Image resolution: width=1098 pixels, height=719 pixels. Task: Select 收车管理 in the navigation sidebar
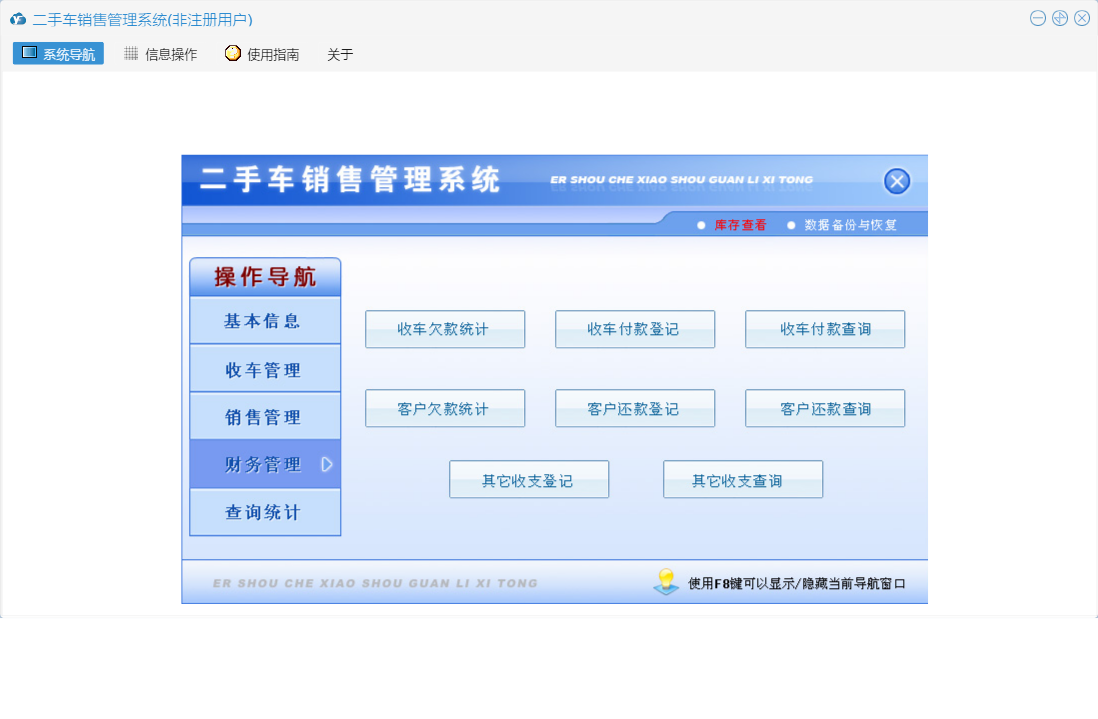tap(265, 369)
